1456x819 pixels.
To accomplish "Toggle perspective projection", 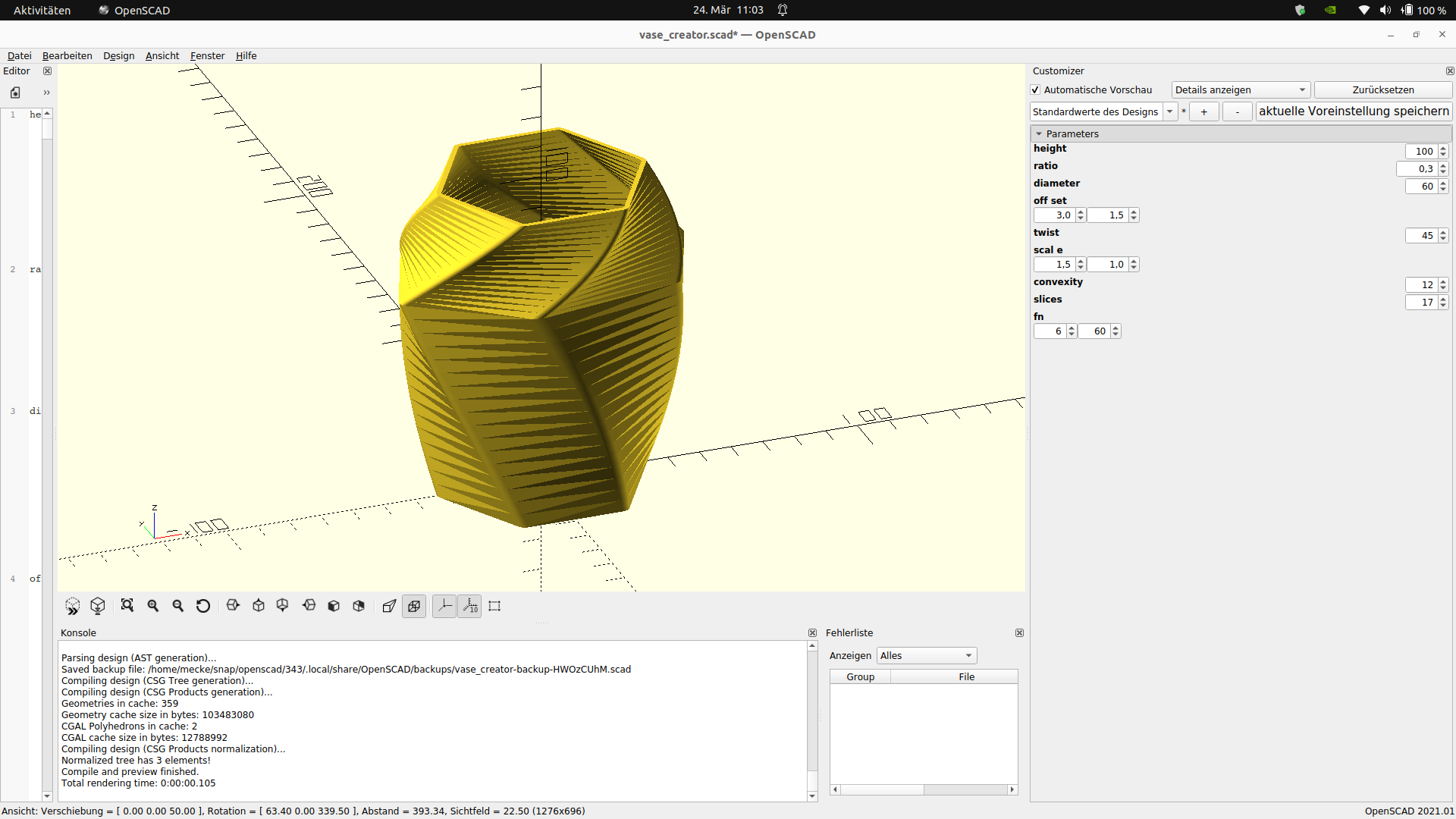I will [x=389, y=606].
